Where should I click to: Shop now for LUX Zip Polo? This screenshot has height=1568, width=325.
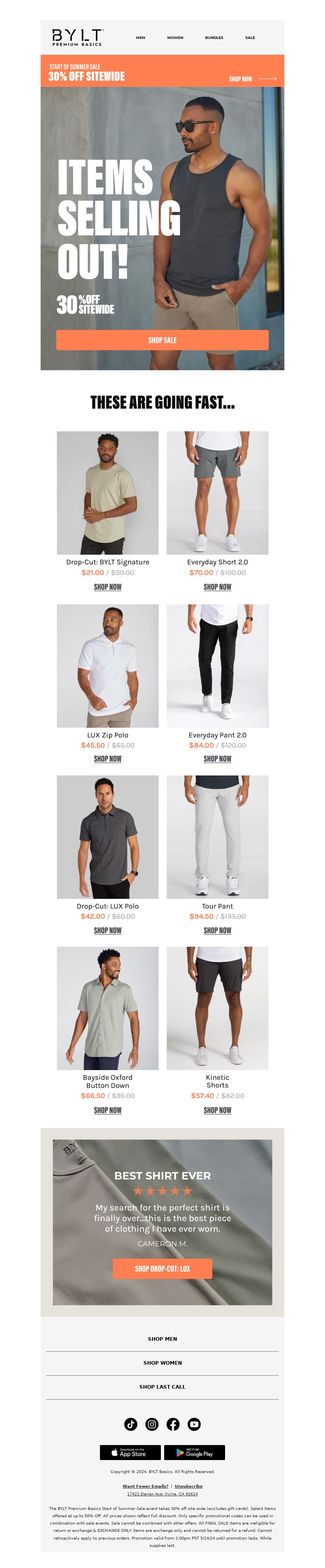click(x=107, y=758)
